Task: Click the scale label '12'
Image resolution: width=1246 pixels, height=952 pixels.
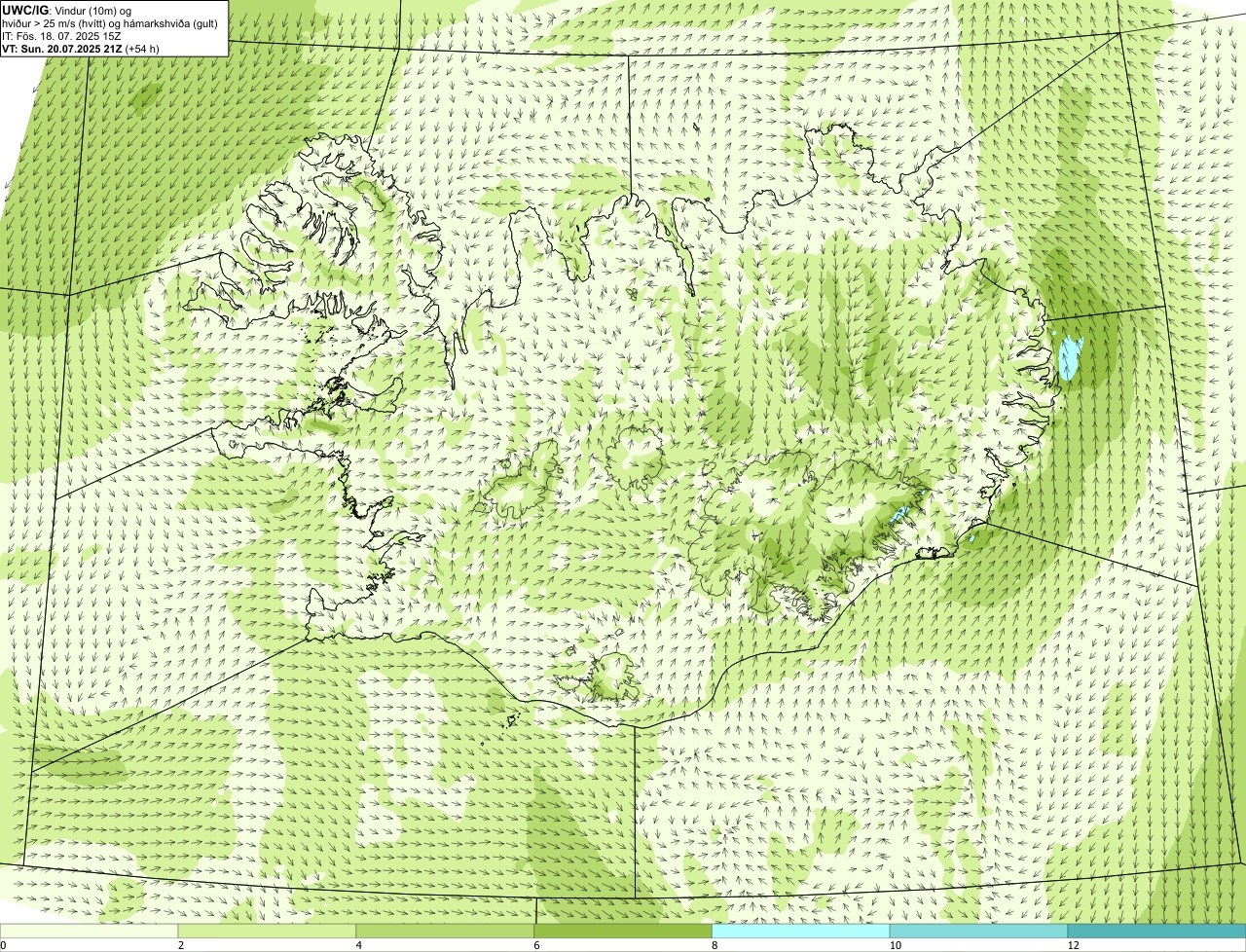Action: (1072, 945)
